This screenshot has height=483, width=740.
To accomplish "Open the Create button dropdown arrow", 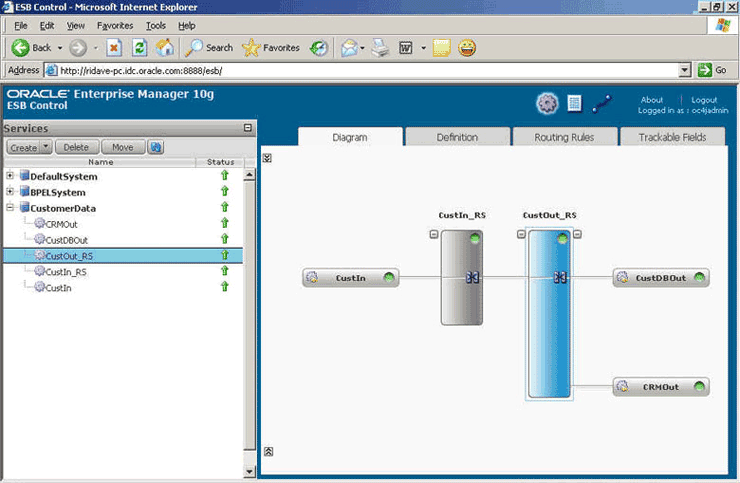I will click(x=45, y=147).
